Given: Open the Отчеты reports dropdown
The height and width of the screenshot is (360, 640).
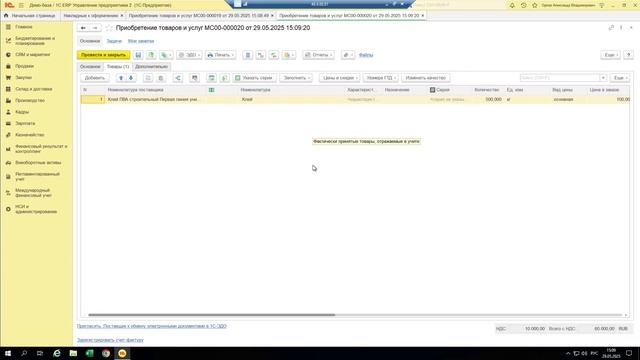Looking at the screenshot, I should [x=318, y=55].
